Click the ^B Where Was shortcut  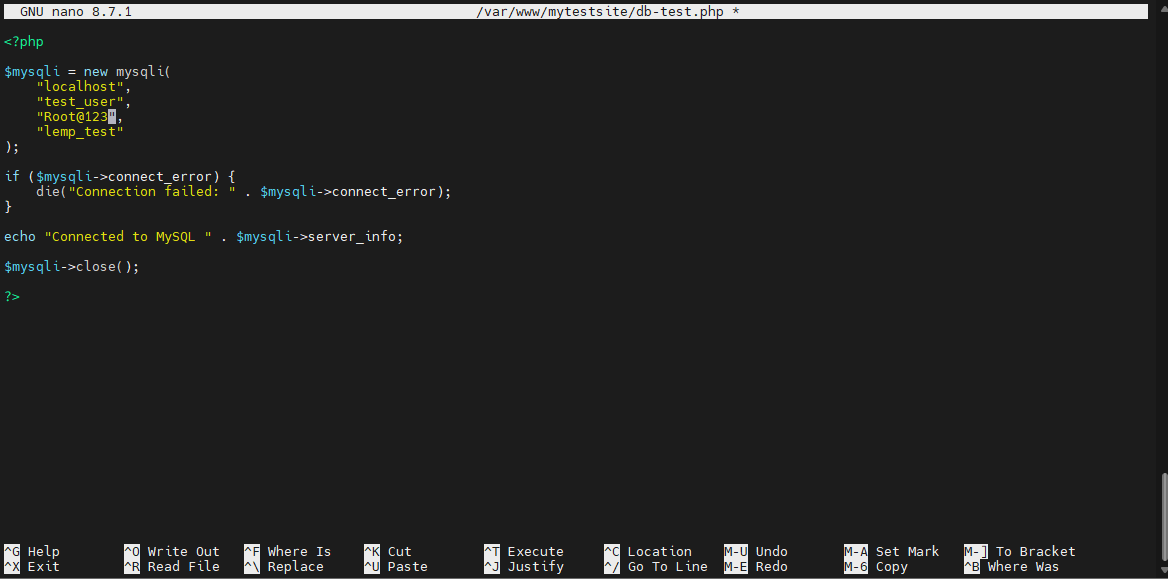(x=1012, y=566)
